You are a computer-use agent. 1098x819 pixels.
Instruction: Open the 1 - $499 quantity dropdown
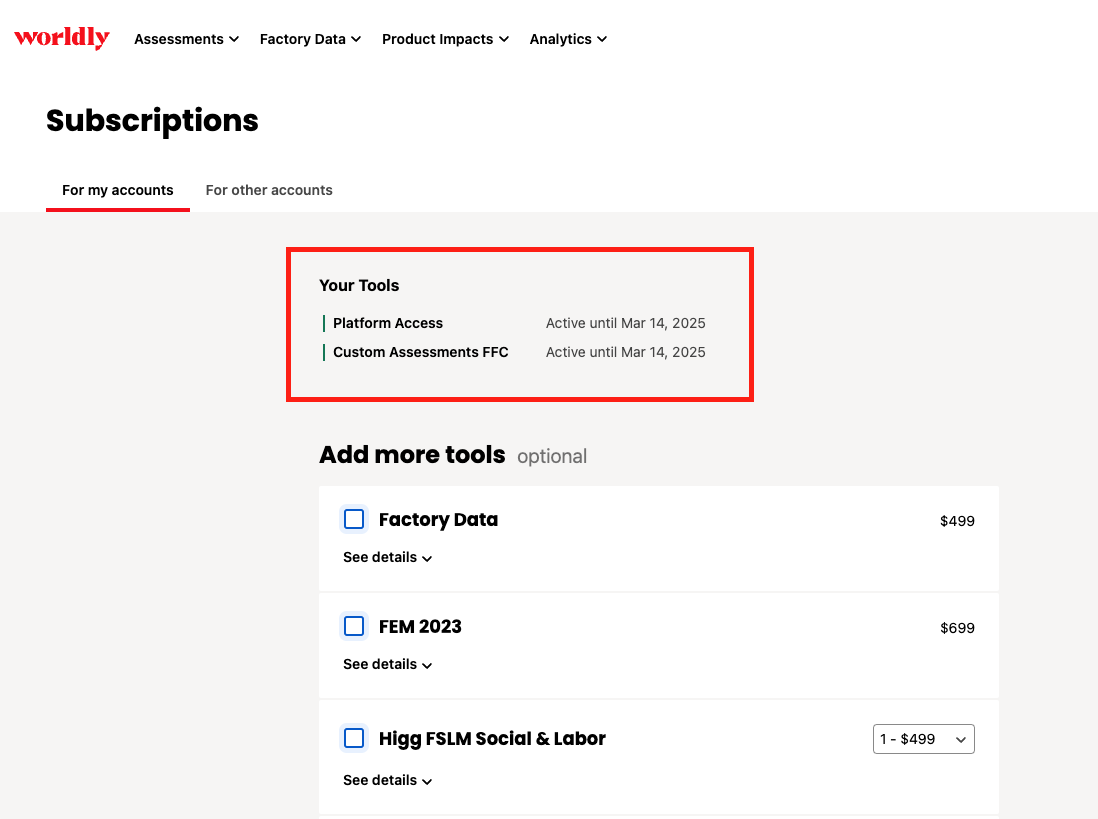pyautogui.click(x=924, y=739)
